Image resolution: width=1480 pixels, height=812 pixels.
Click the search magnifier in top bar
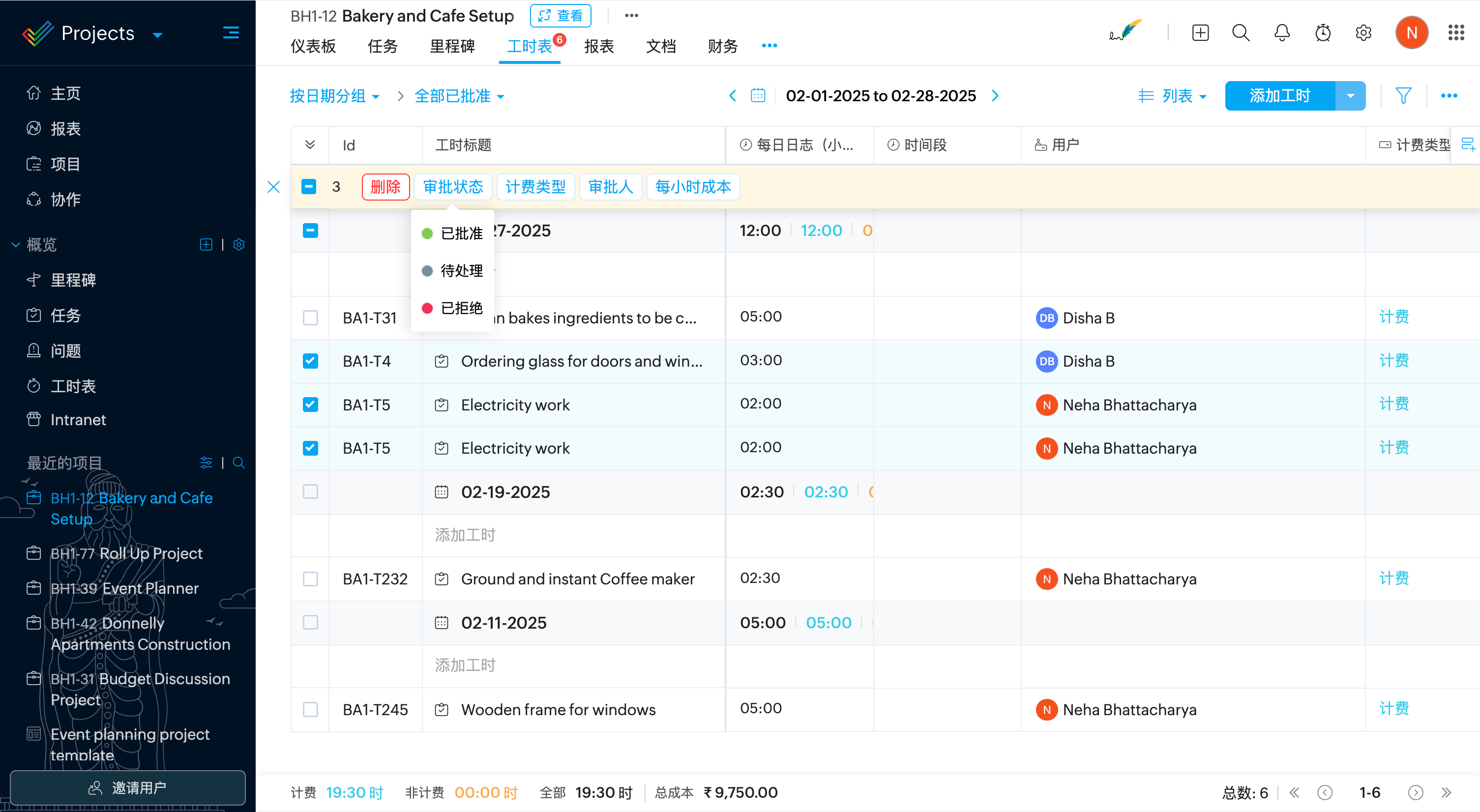[1241, 33]
